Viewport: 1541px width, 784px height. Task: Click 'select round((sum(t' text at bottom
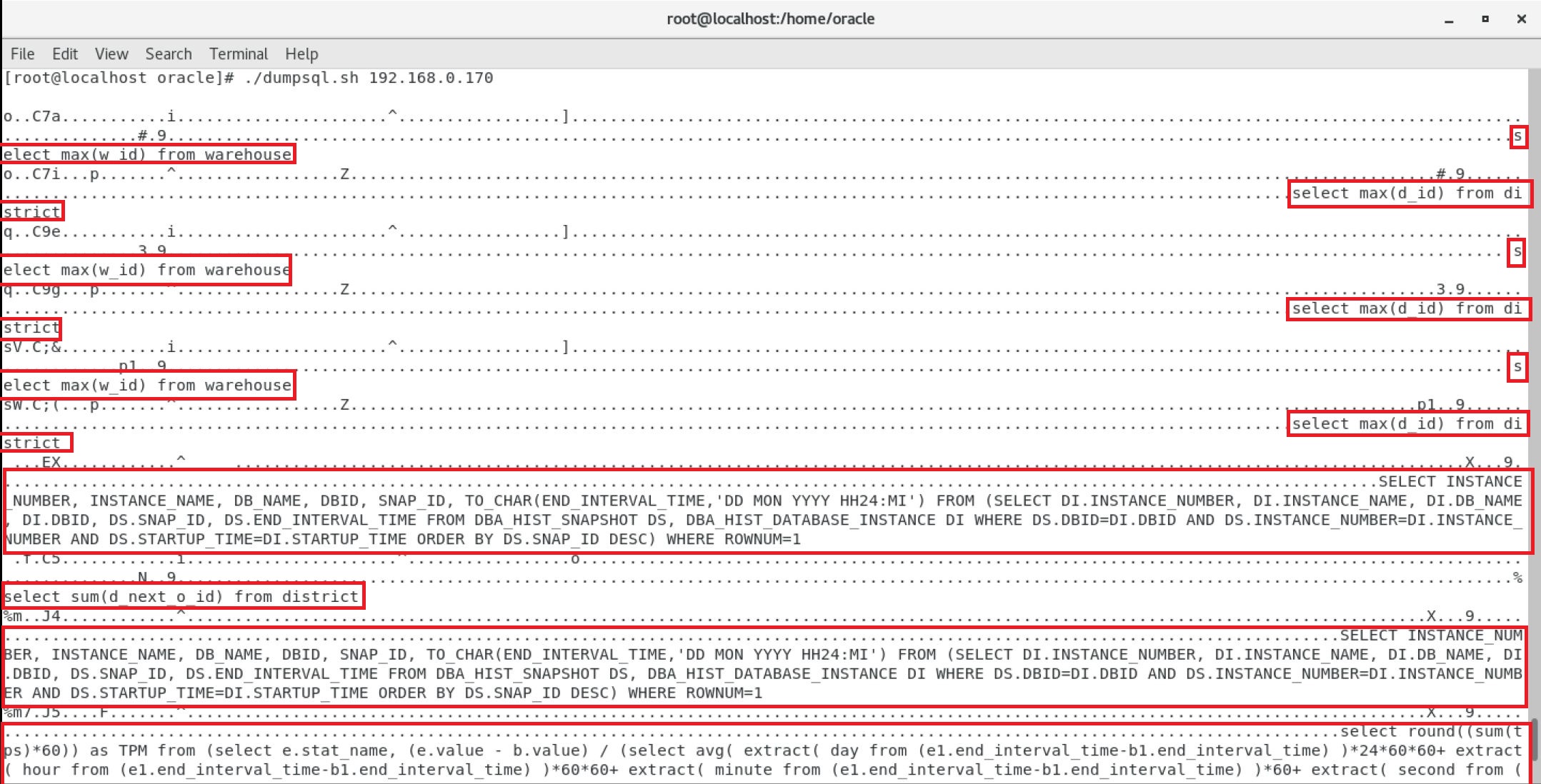1430,731
